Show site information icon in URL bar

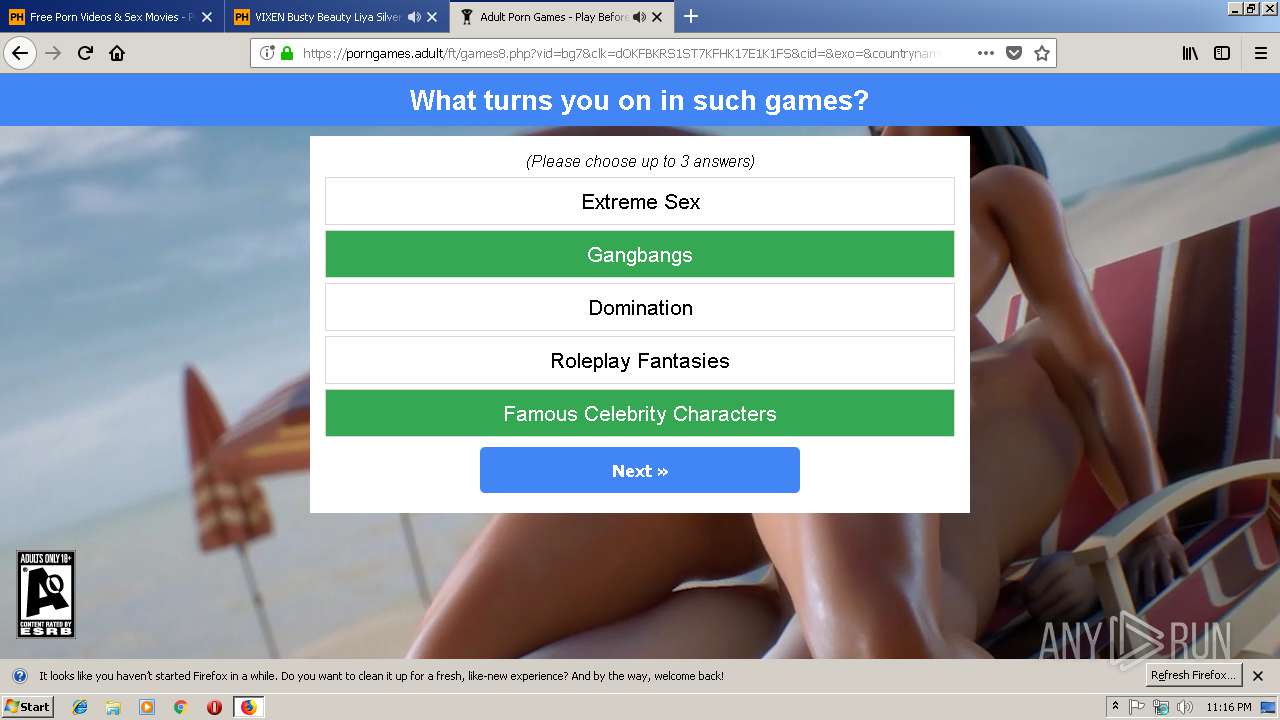(x=267, y=53)
